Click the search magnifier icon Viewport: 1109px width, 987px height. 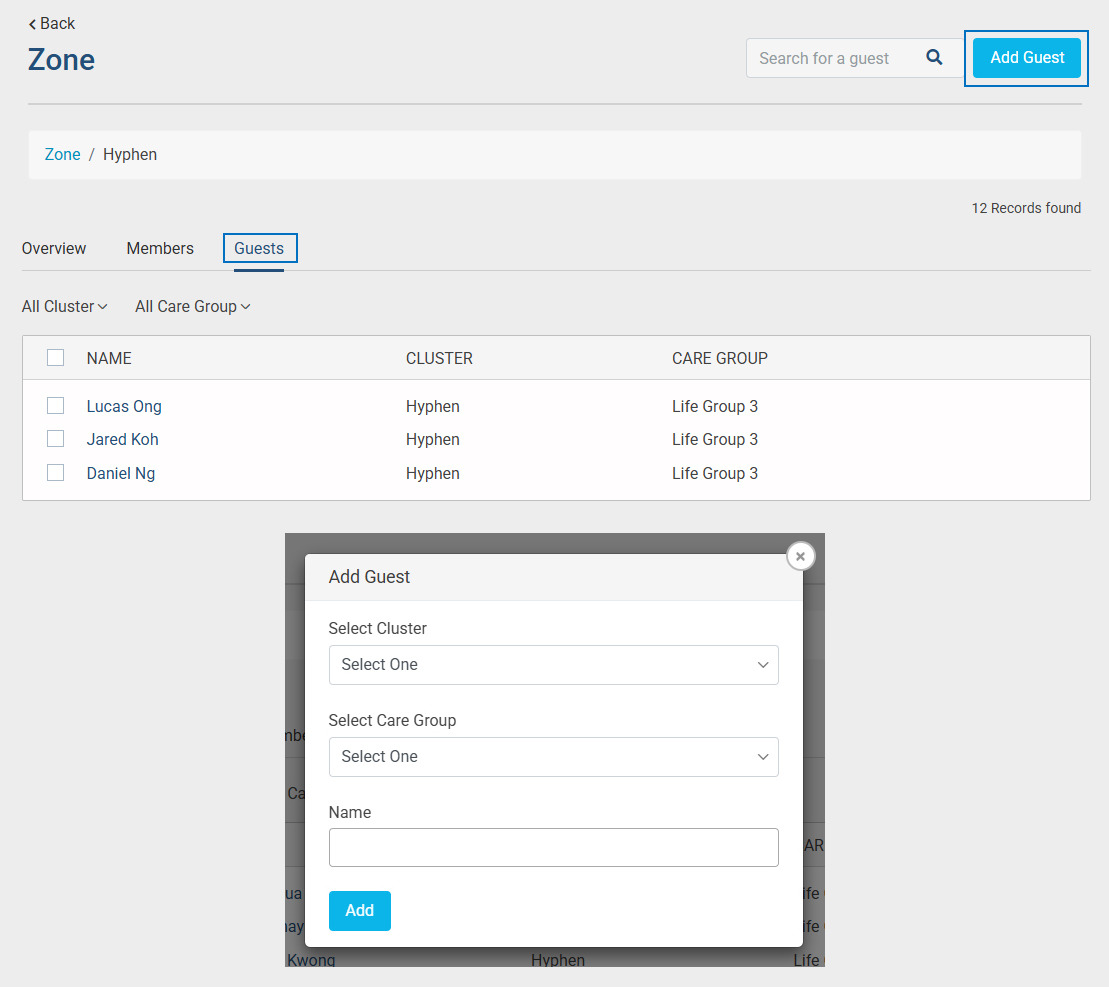point(934,58)
